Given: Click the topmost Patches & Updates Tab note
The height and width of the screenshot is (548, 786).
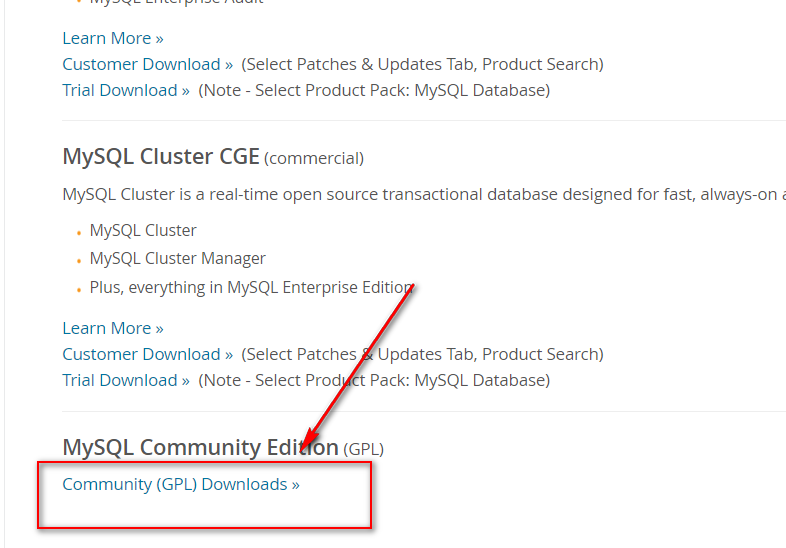Looking at the screenshot, I should tap(422, 64).
